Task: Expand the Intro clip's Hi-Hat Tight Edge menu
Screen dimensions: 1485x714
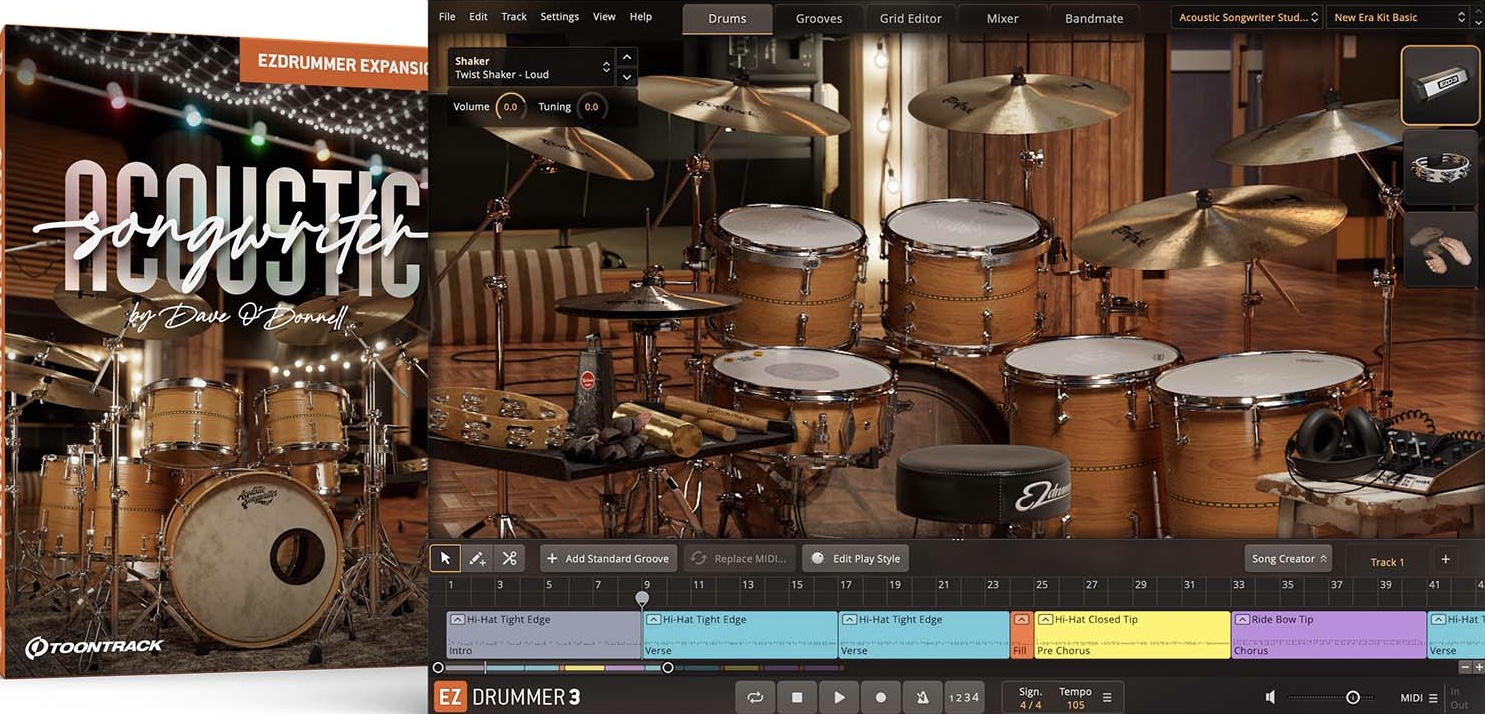Action: 457,620
